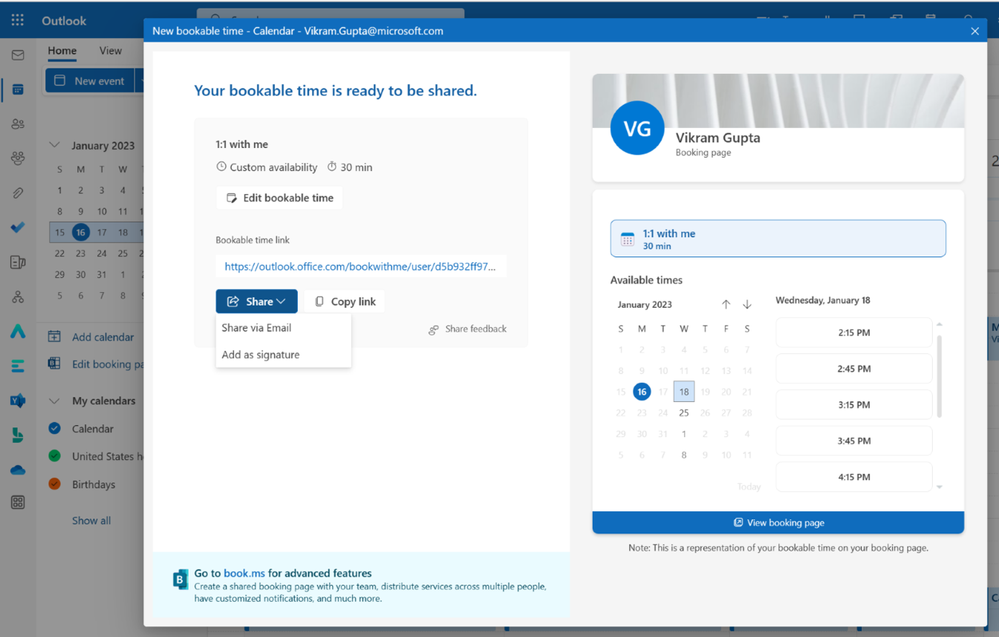
Task: Open the More apps icon in sidebar
Action: coord(18,503)
